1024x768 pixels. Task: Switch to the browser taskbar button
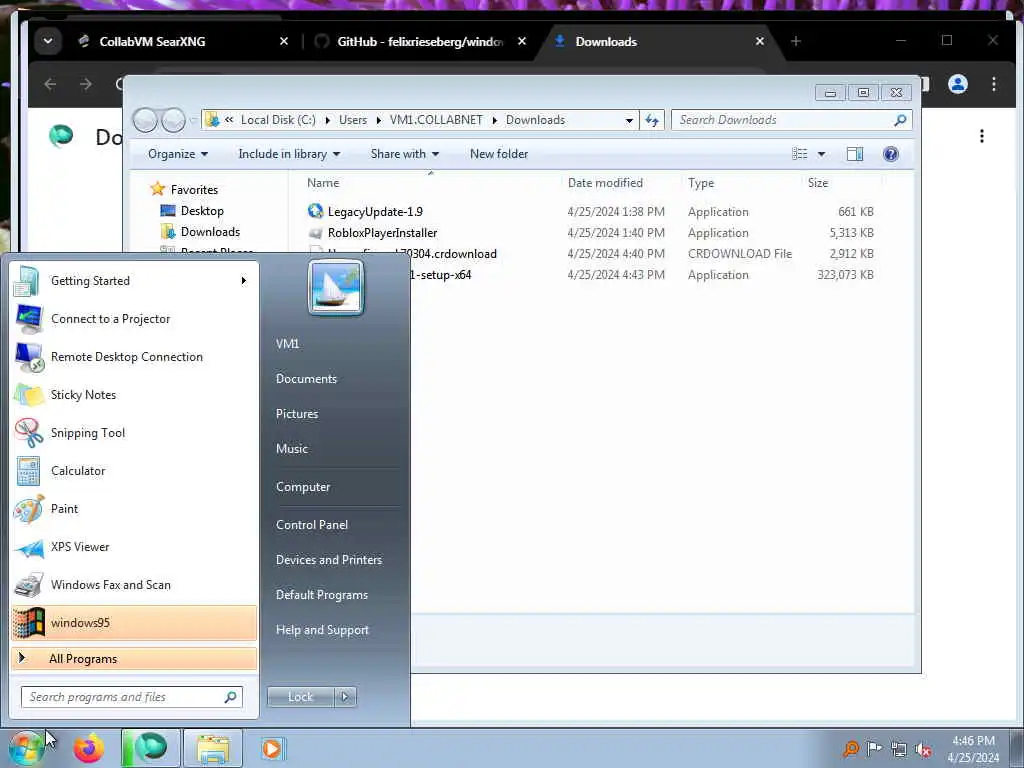(x=150, y=748)
